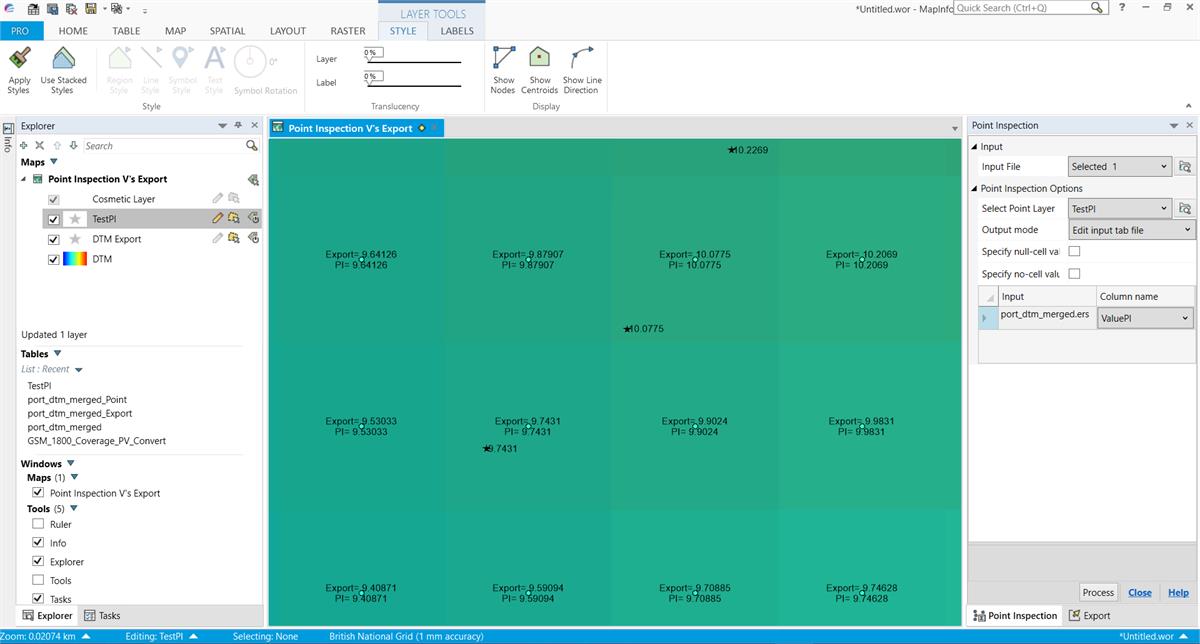Uncheck the DTM Export layer visibility
The width and height of the screenshot is (1200, 644).
[54, 239]
